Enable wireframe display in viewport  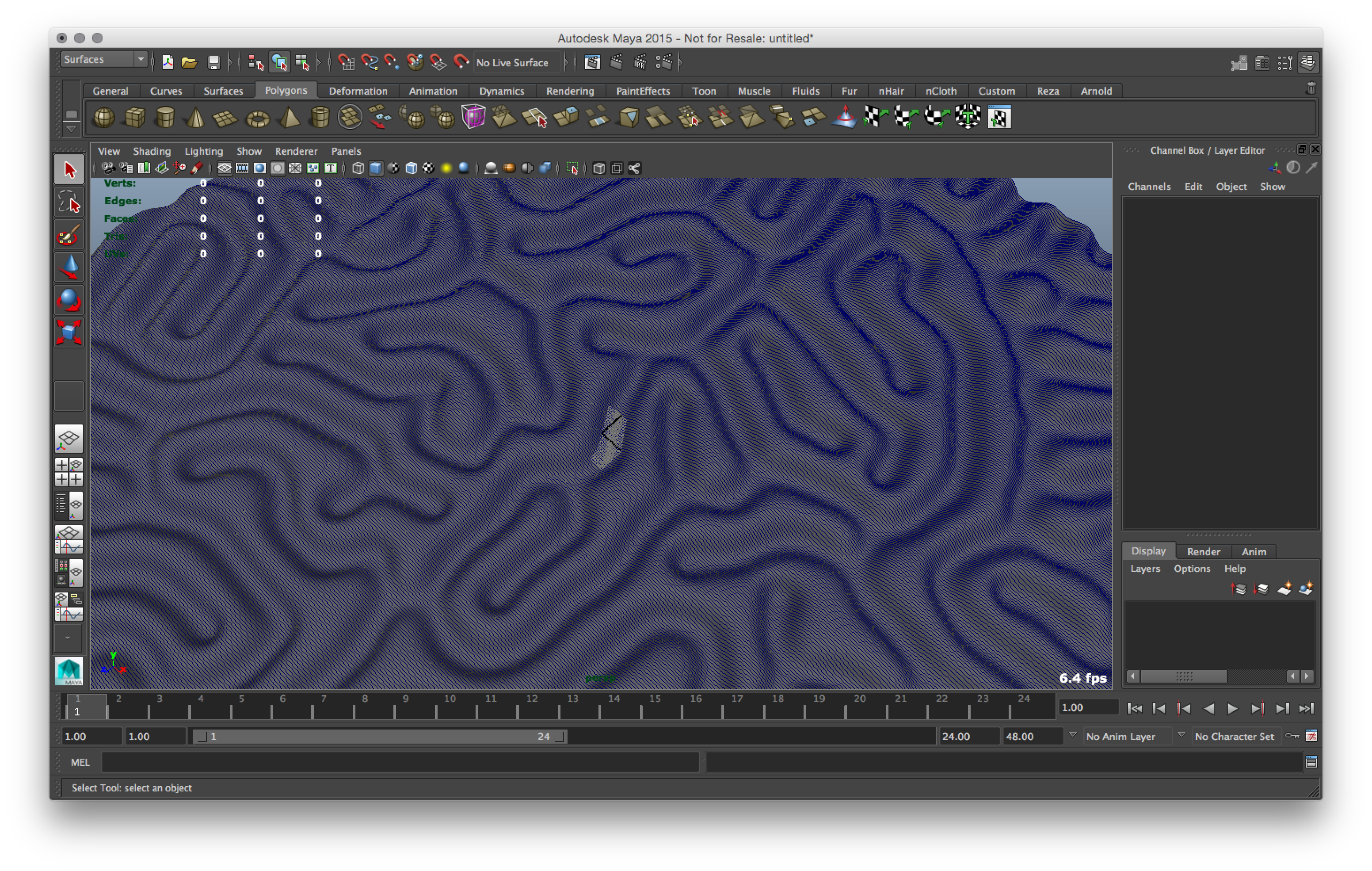[x=358, y=168]
